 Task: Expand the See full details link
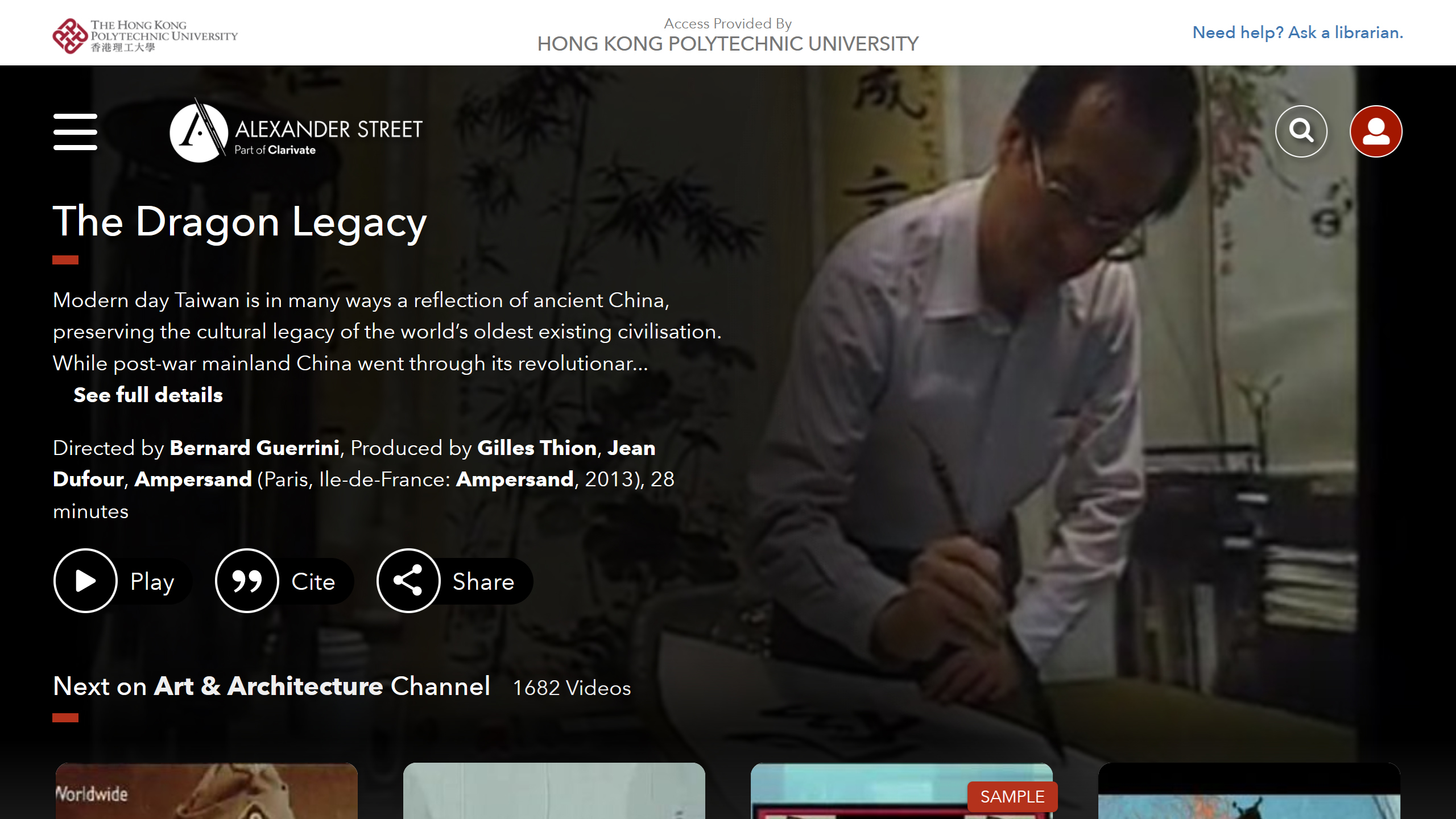click(148, 395)
